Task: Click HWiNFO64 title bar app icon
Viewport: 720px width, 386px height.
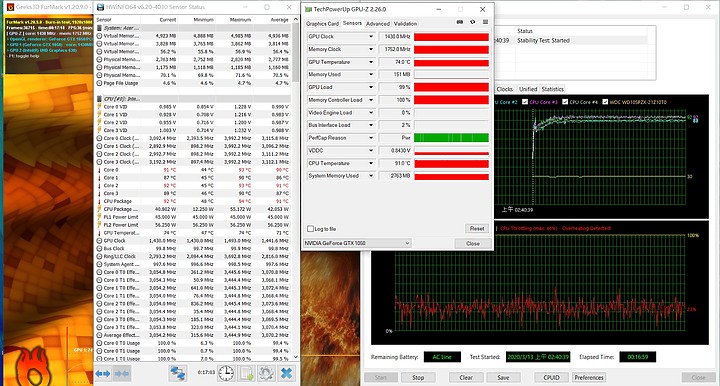Action: pyautogui.click(x=101, y=7)
